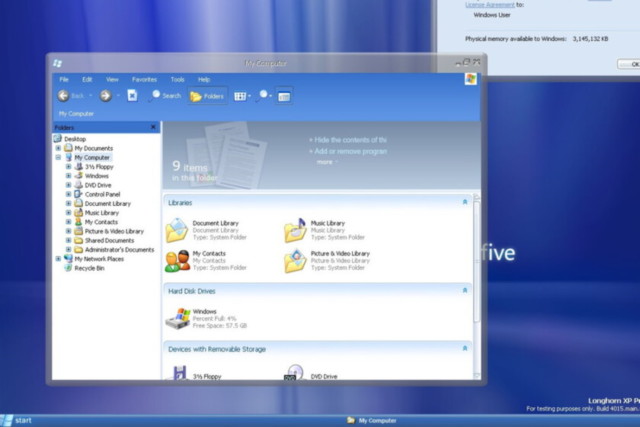
Task: Select Desktop in the folder tree
Action: tap(75, 139)
